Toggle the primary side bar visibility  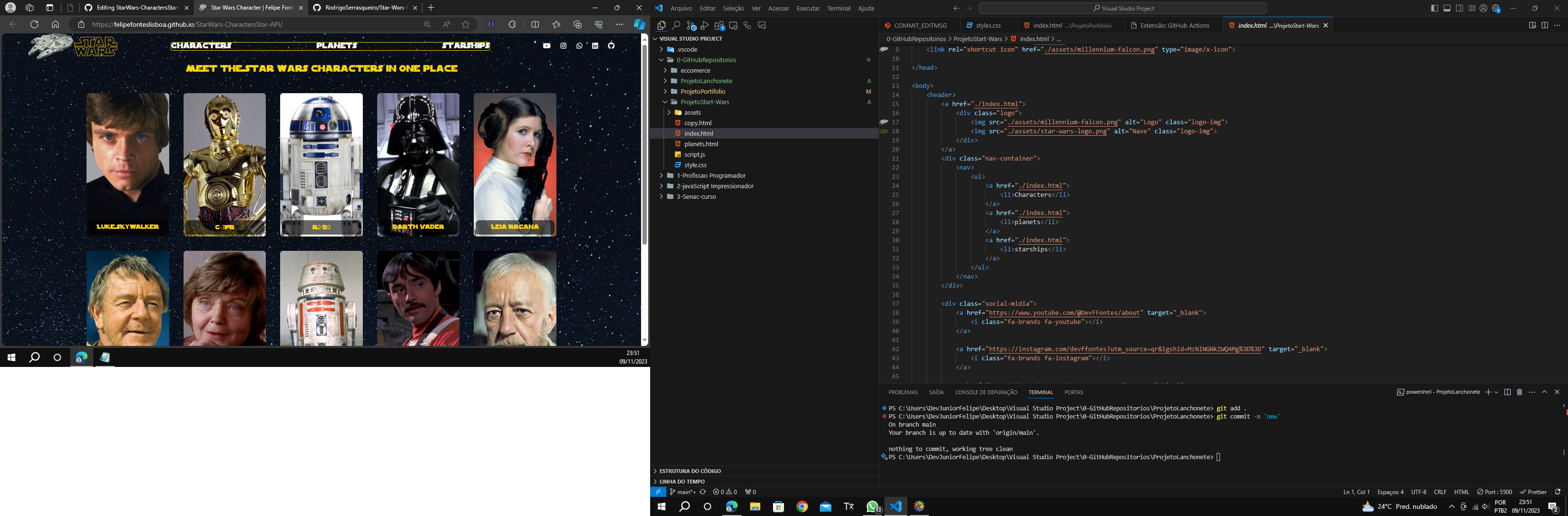point(1435,9)
